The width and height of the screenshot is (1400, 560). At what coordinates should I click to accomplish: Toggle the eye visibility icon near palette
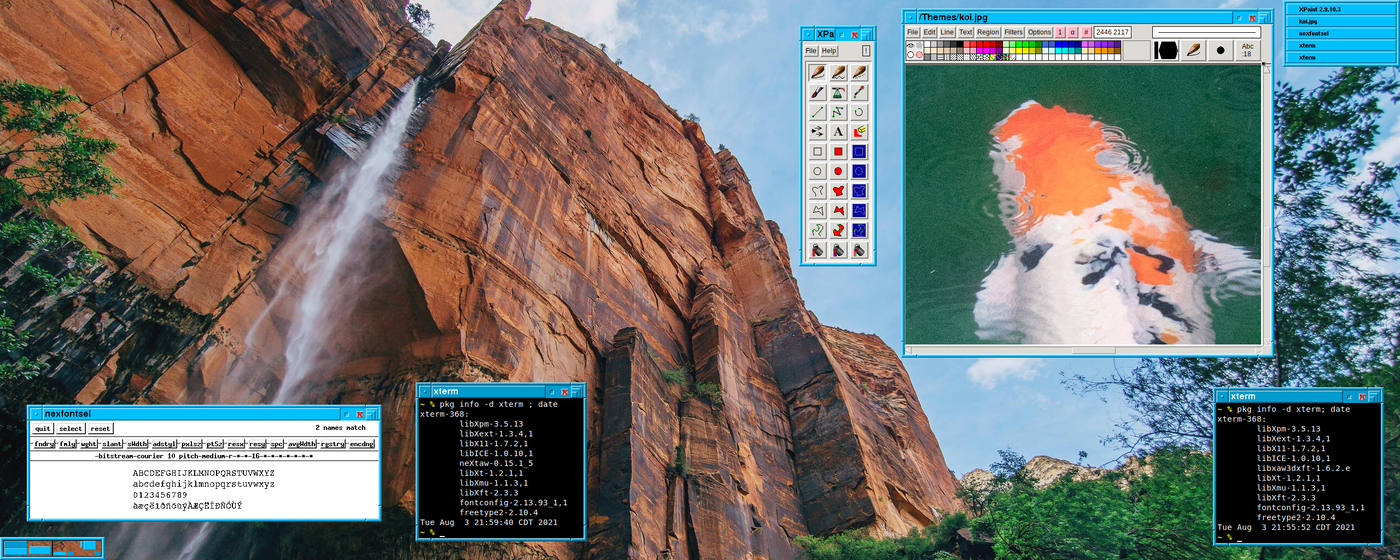pyautogui.click(x=910, y=45)
